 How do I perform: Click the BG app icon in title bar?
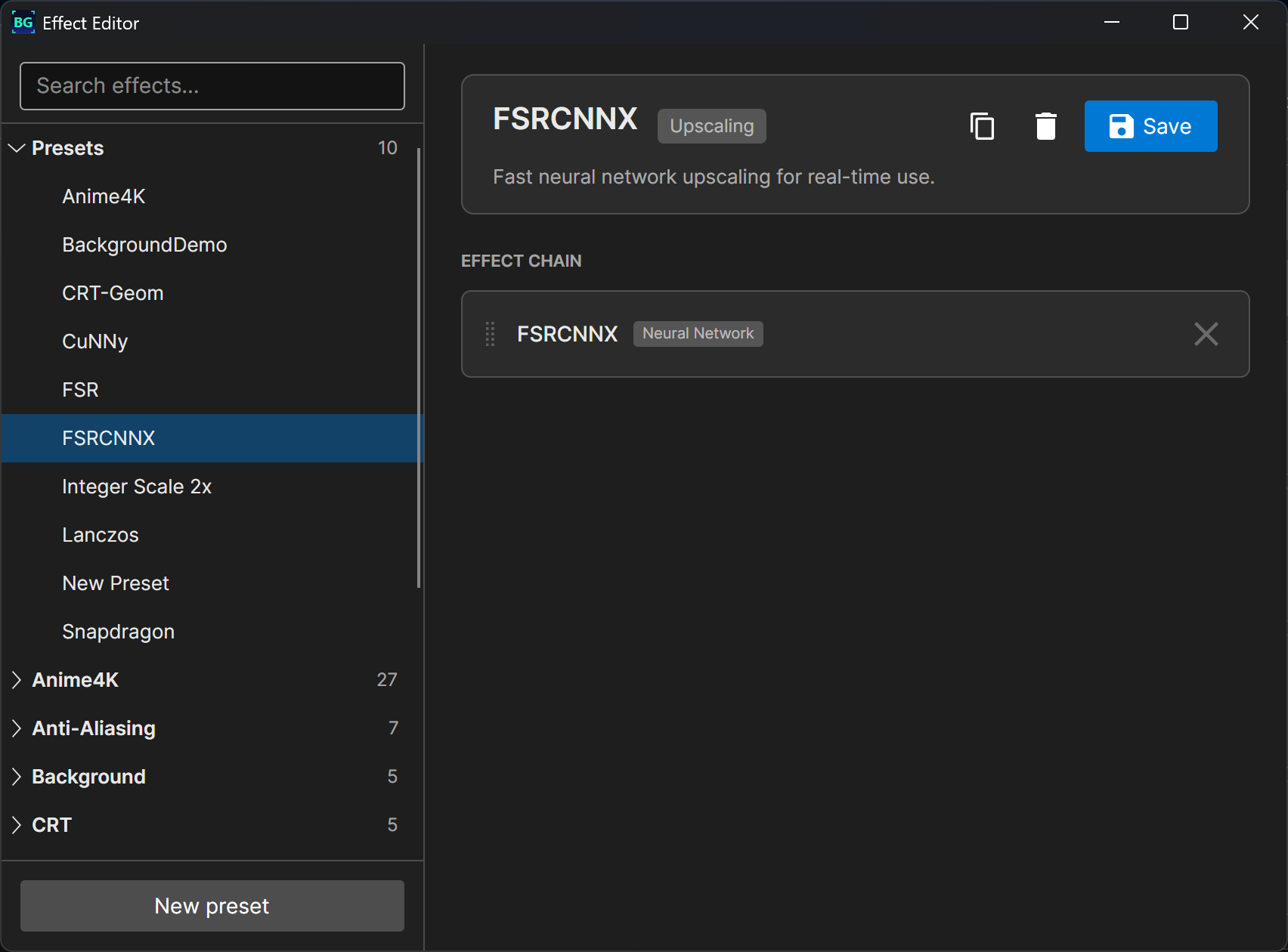point(23,23)
